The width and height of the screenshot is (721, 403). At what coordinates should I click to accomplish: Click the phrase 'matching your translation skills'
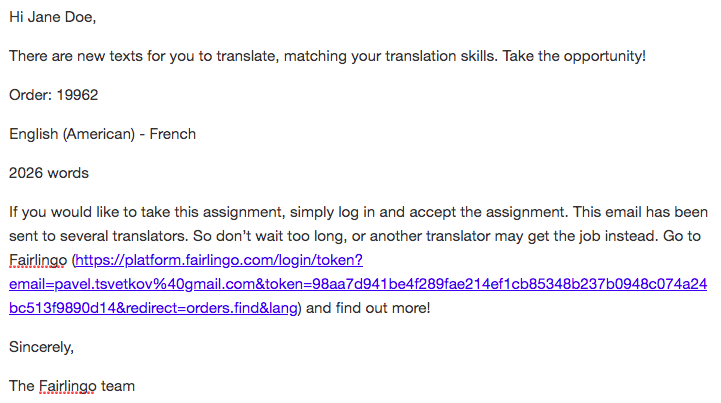pos(389,56)
